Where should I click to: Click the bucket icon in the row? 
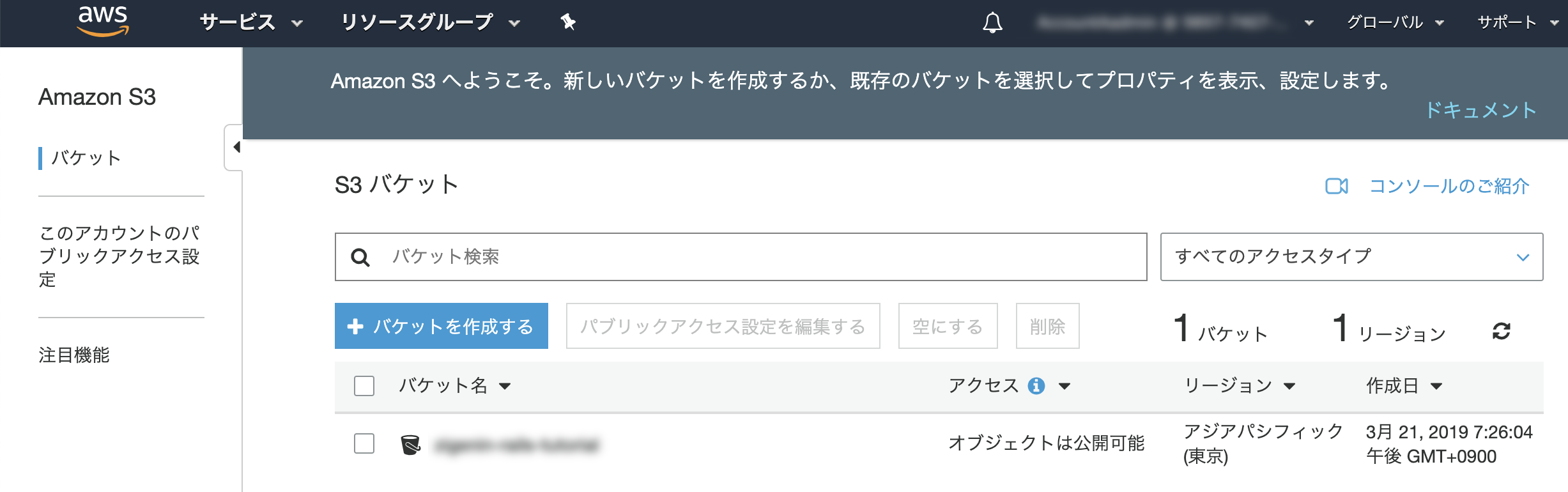click(410, 444)
